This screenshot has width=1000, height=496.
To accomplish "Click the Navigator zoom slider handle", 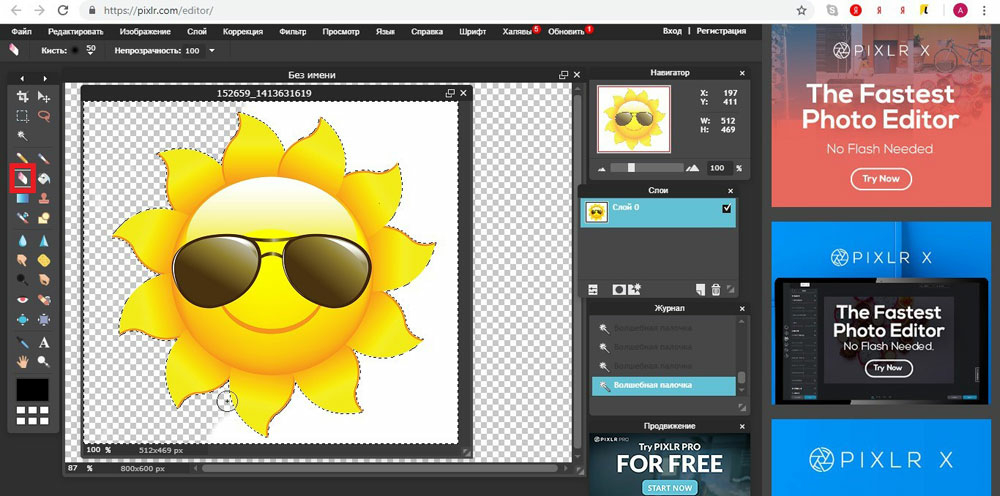I will point(631,168).
